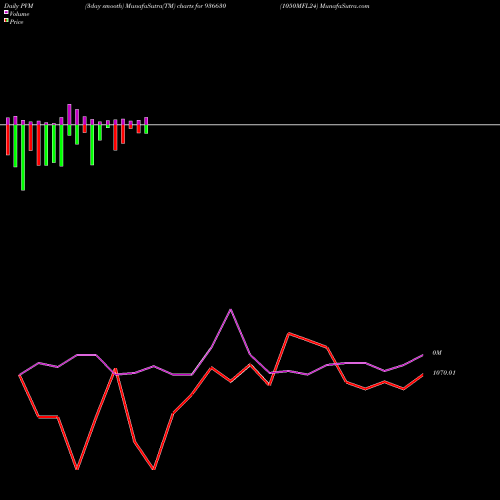This screenshot has width=500, height=500.
Task: Click the '(1050MFL24) MunafaSutra.com' text
Action: 325,6
